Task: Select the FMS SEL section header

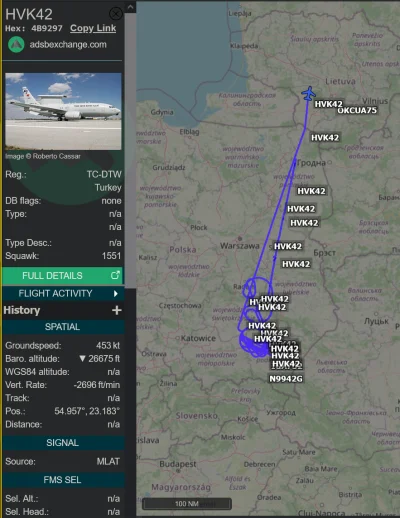Action: (x=63, y=480)
